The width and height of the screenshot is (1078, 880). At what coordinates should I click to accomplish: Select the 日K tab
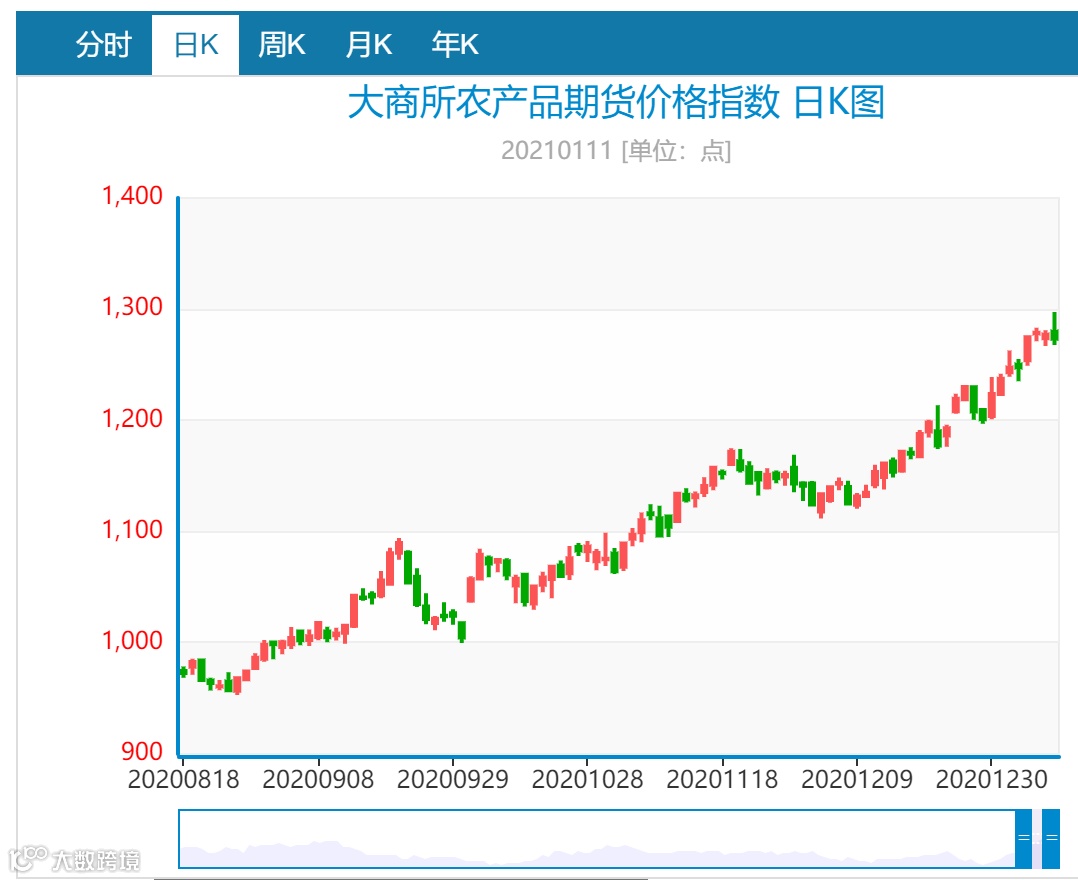pos(196,45)
